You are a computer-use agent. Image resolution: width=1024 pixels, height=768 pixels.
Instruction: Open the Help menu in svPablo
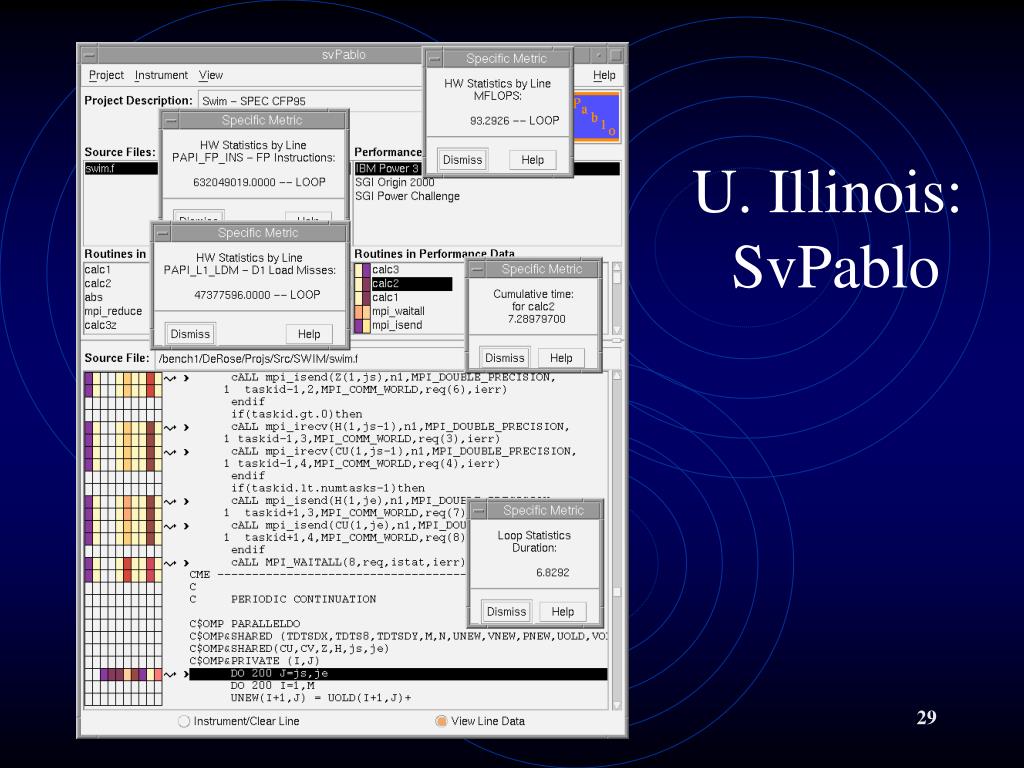tap(603, 75)
